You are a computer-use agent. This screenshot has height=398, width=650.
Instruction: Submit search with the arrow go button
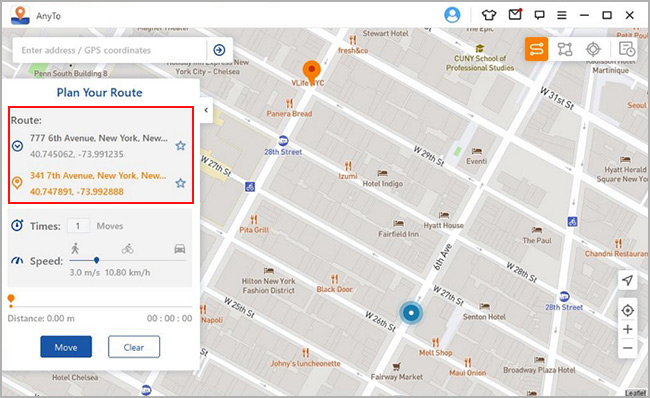[x=219, y=50]
